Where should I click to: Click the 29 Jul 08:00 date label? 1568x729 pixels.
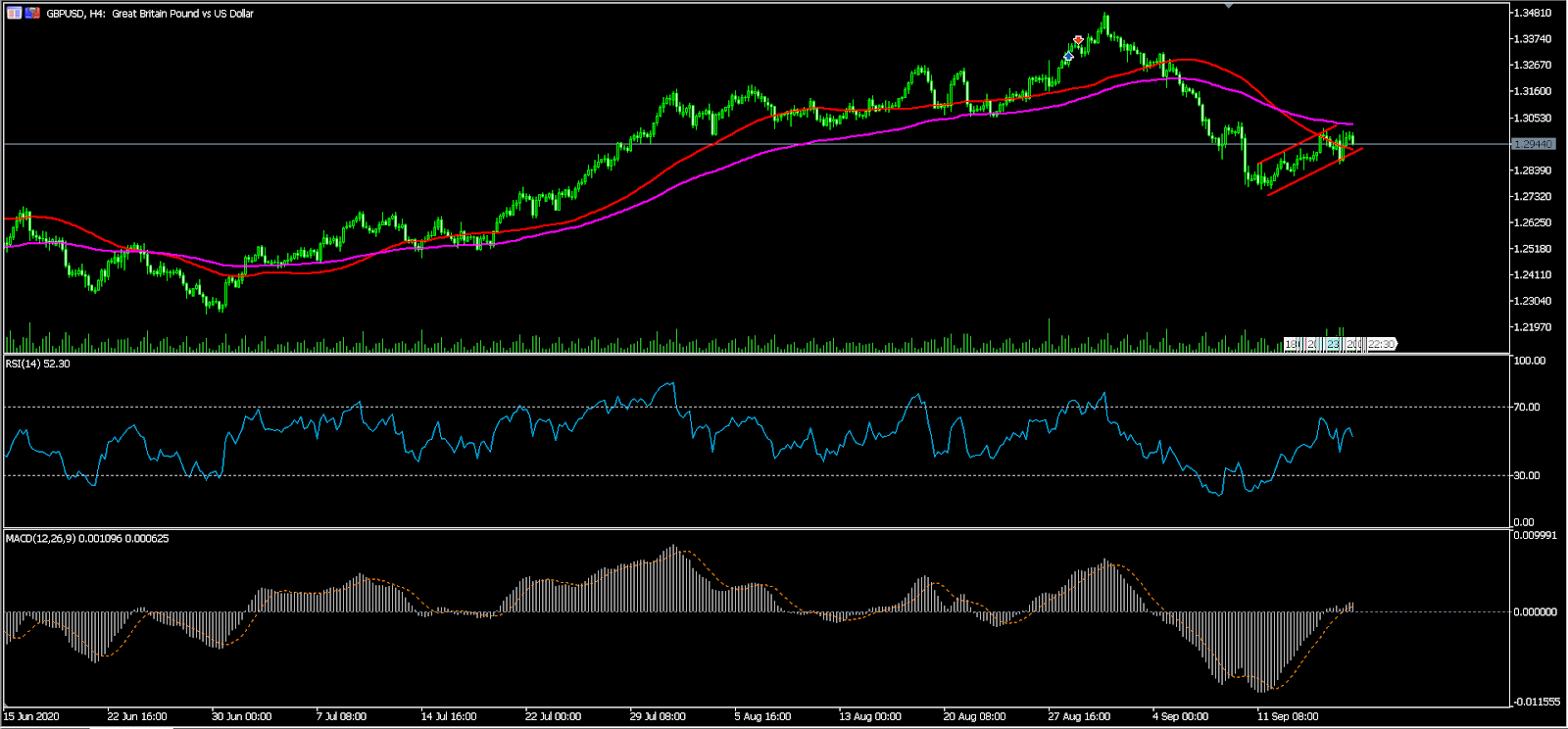658,716
